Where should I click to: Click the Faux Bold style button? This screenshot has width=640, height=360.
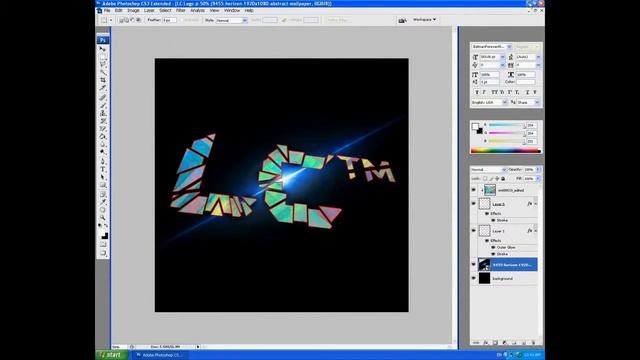(477, 92)
